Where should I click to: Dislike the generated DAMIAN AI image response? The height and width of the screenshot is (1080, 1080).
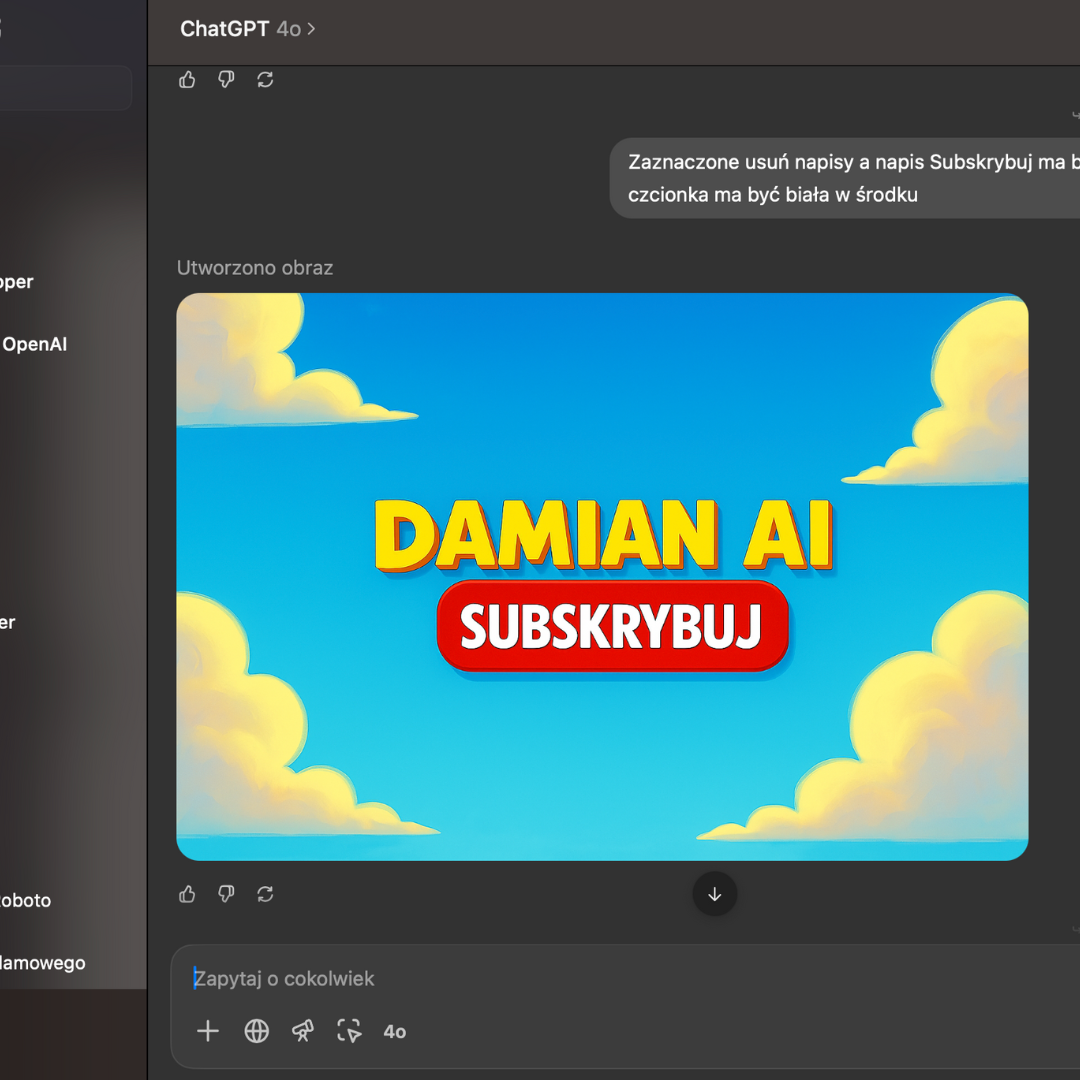[x=226, y=894]
